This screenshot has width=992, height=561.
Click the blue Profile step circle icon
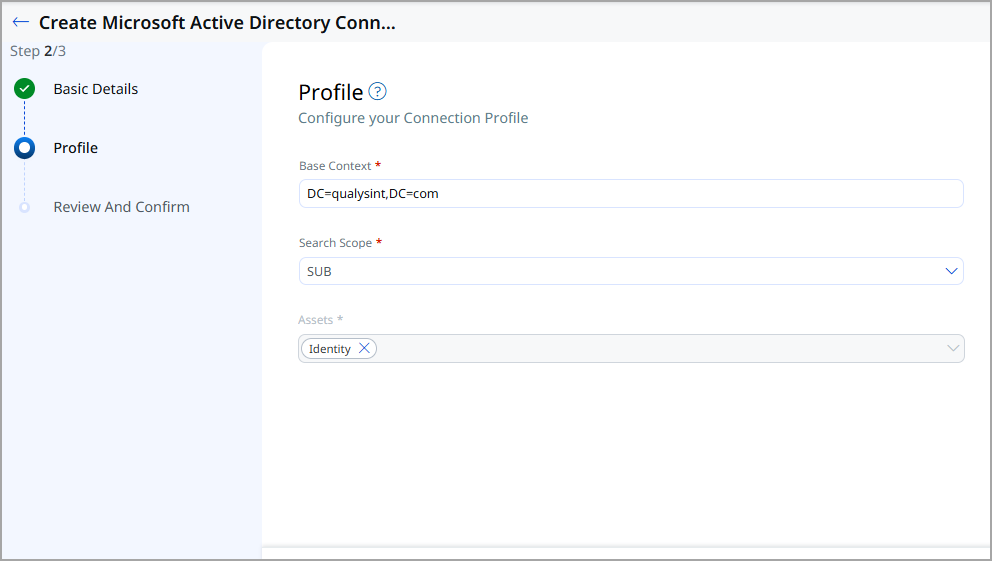(25, 148)
